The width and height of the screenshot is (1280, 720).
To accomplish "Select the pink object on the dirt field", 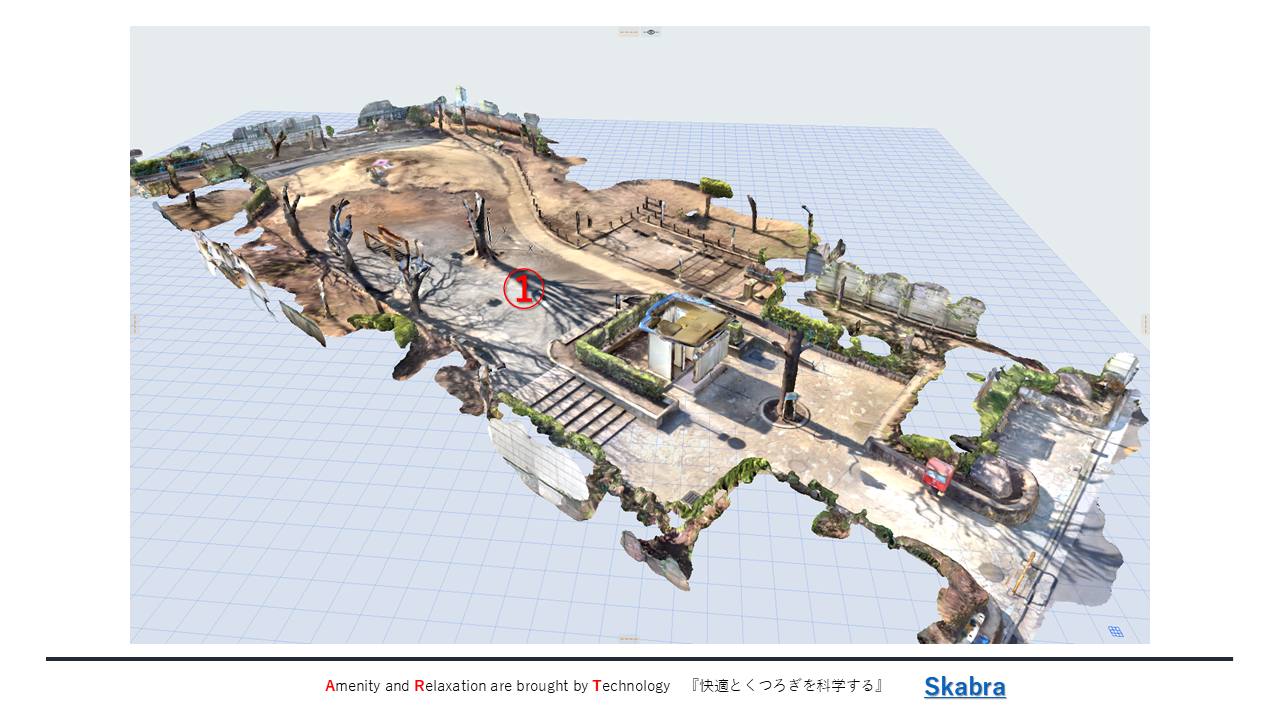I will [381, 164].
